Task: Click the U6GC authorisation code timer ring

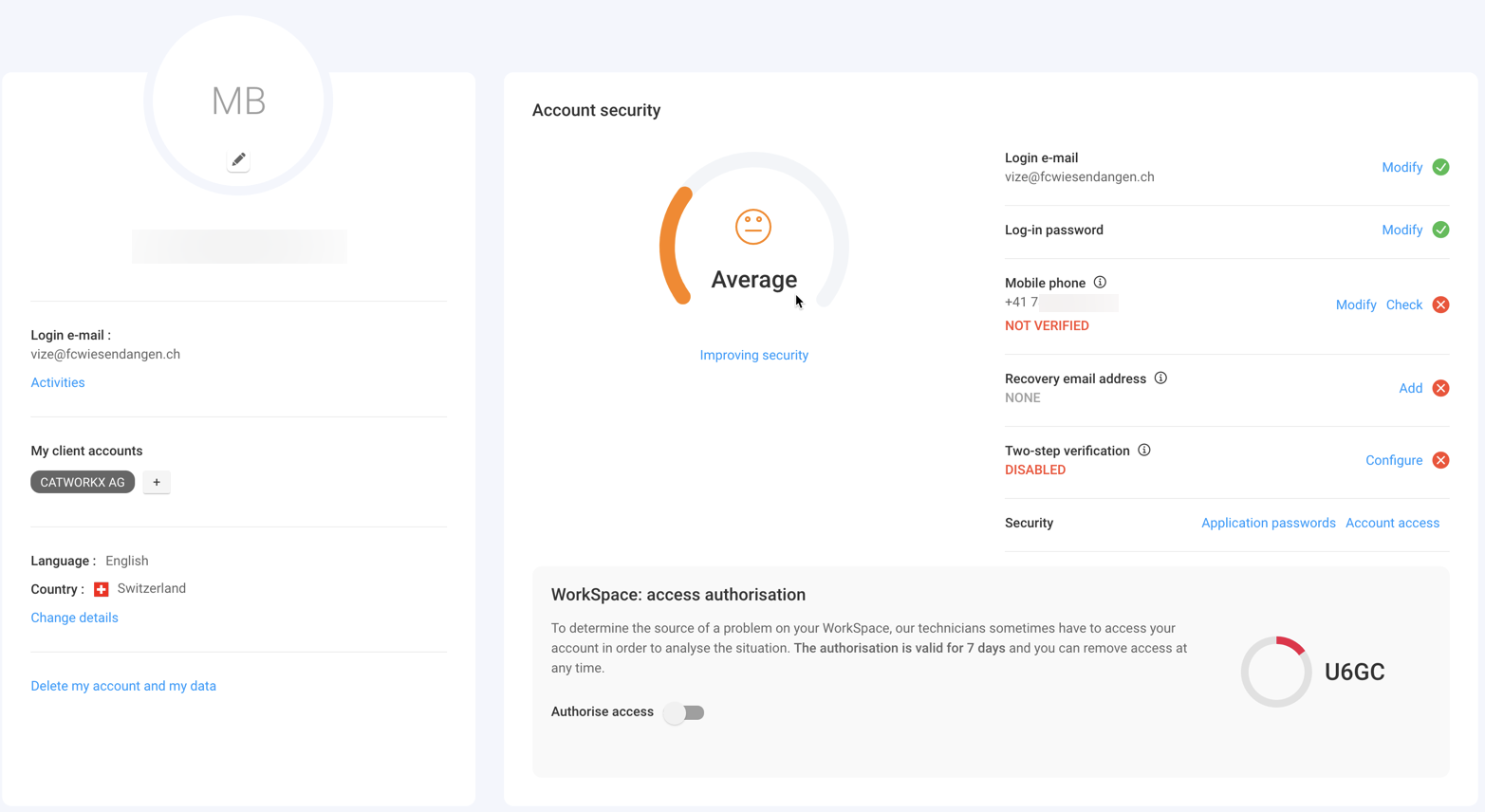Action: (1275, 672)
